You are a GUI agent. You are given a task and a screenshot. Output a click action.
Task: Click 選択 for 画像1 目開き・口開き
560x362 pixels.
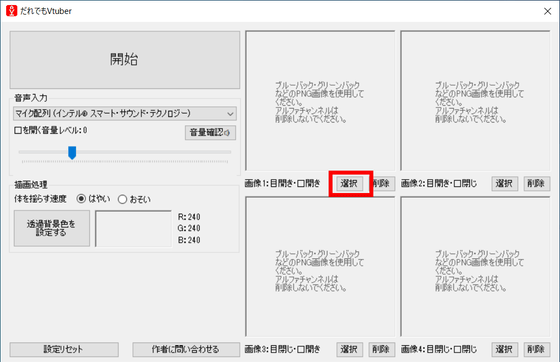pyautogui.click(x=349, y=183)
